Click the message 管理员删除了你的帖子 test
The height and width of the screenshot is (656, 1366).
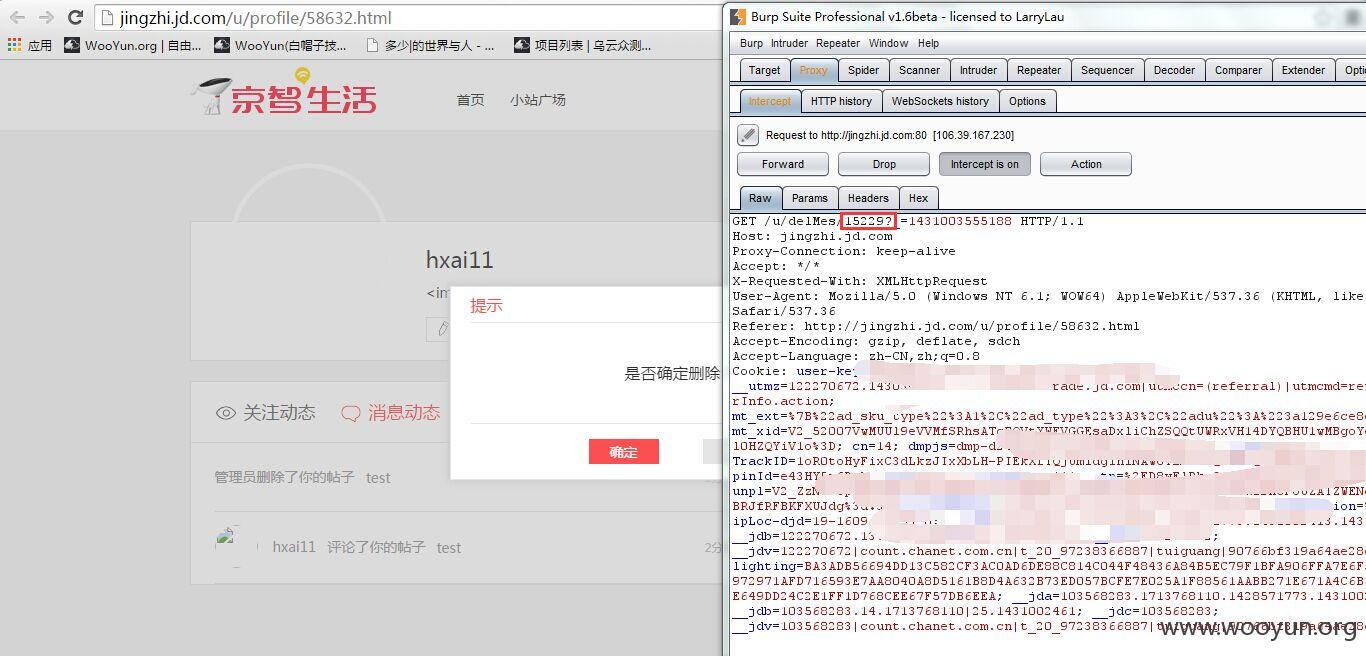tap(303, 478)
